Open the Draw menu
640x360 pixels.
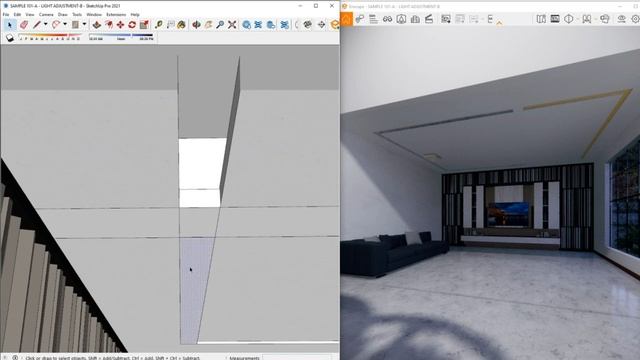[x=63, y=14]
